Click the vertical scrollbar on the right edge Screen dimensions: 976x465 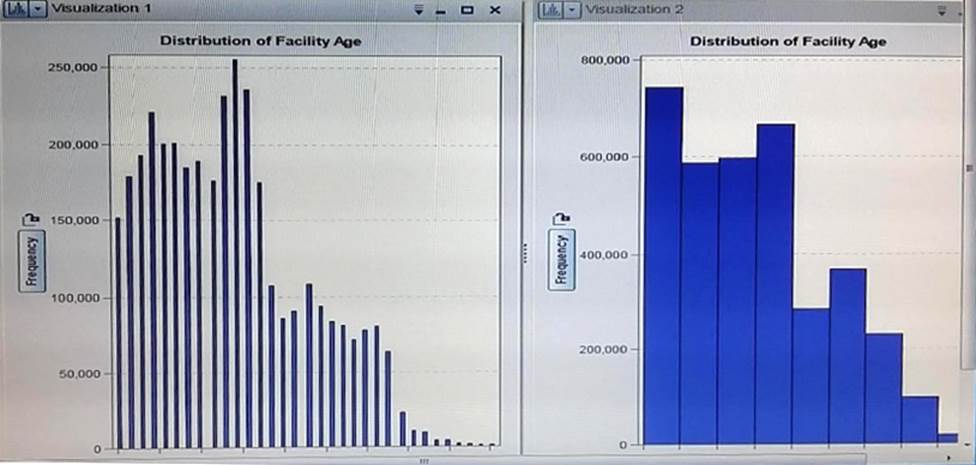click(970, 168)
